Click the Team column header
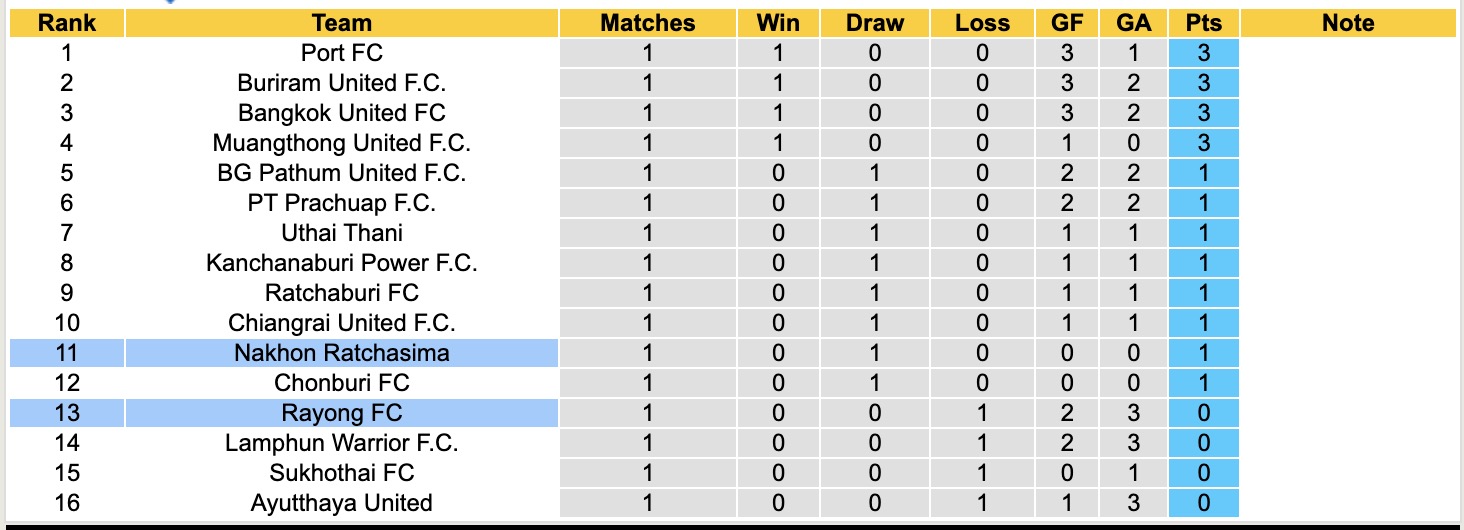Image resolution: width=1464 pixels, height=530 pixels. coord(342,23)
